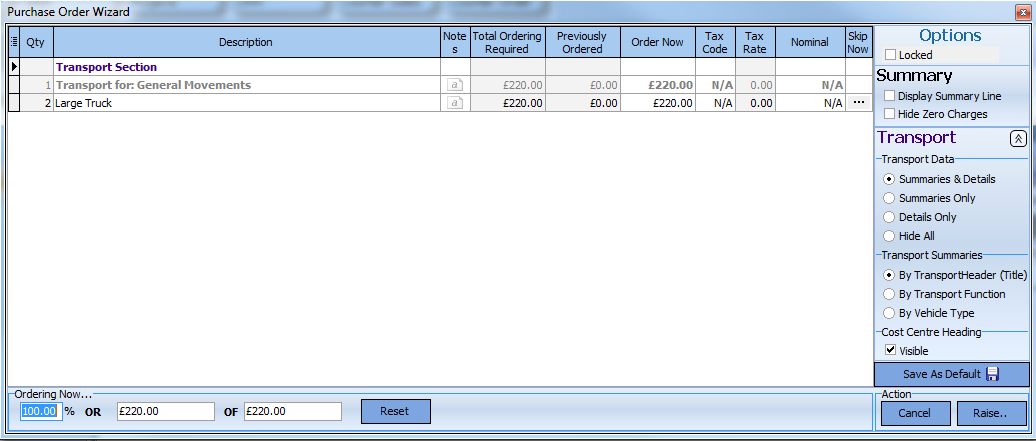Choose By Vehicle Type summaries
The image size is (1036, 441).
[x=889, y=313]
